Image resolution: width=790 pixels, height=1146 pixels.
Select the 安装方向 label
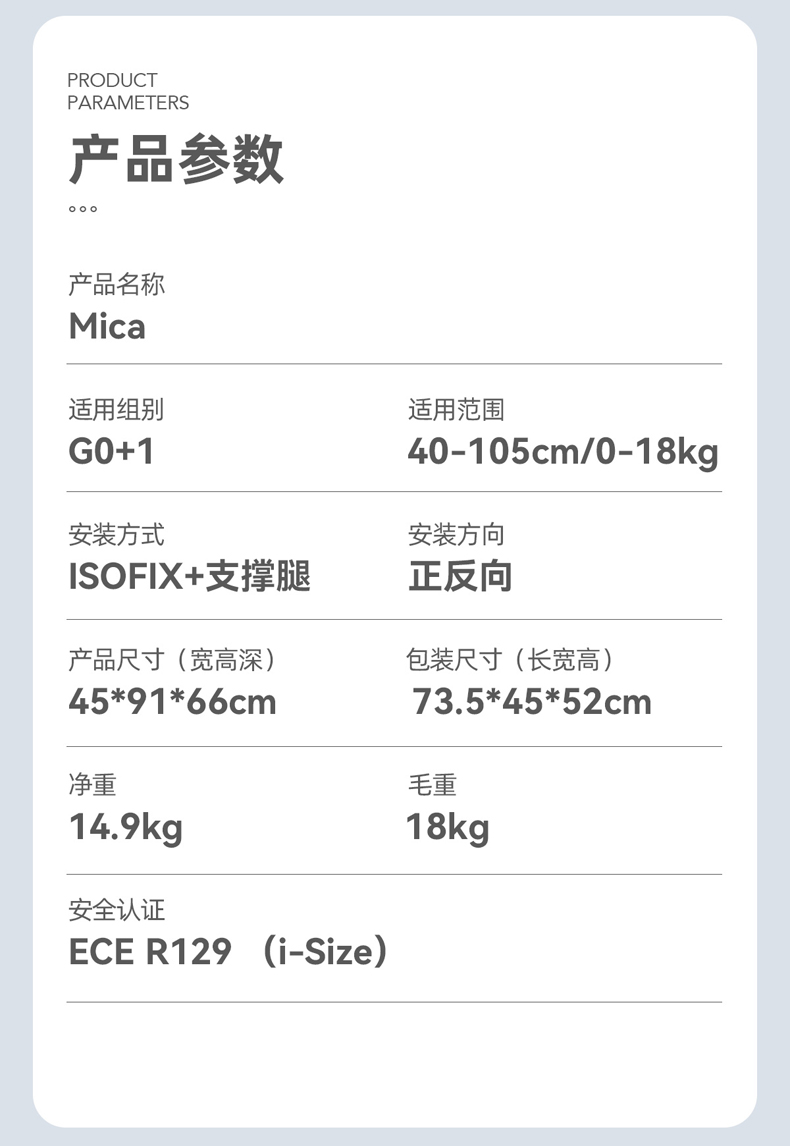456,534
